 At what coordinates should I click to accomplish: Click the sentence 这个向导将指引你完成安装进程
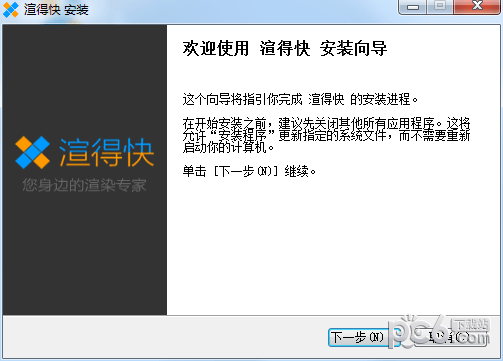pyautogui.click(x=300, y=99)
